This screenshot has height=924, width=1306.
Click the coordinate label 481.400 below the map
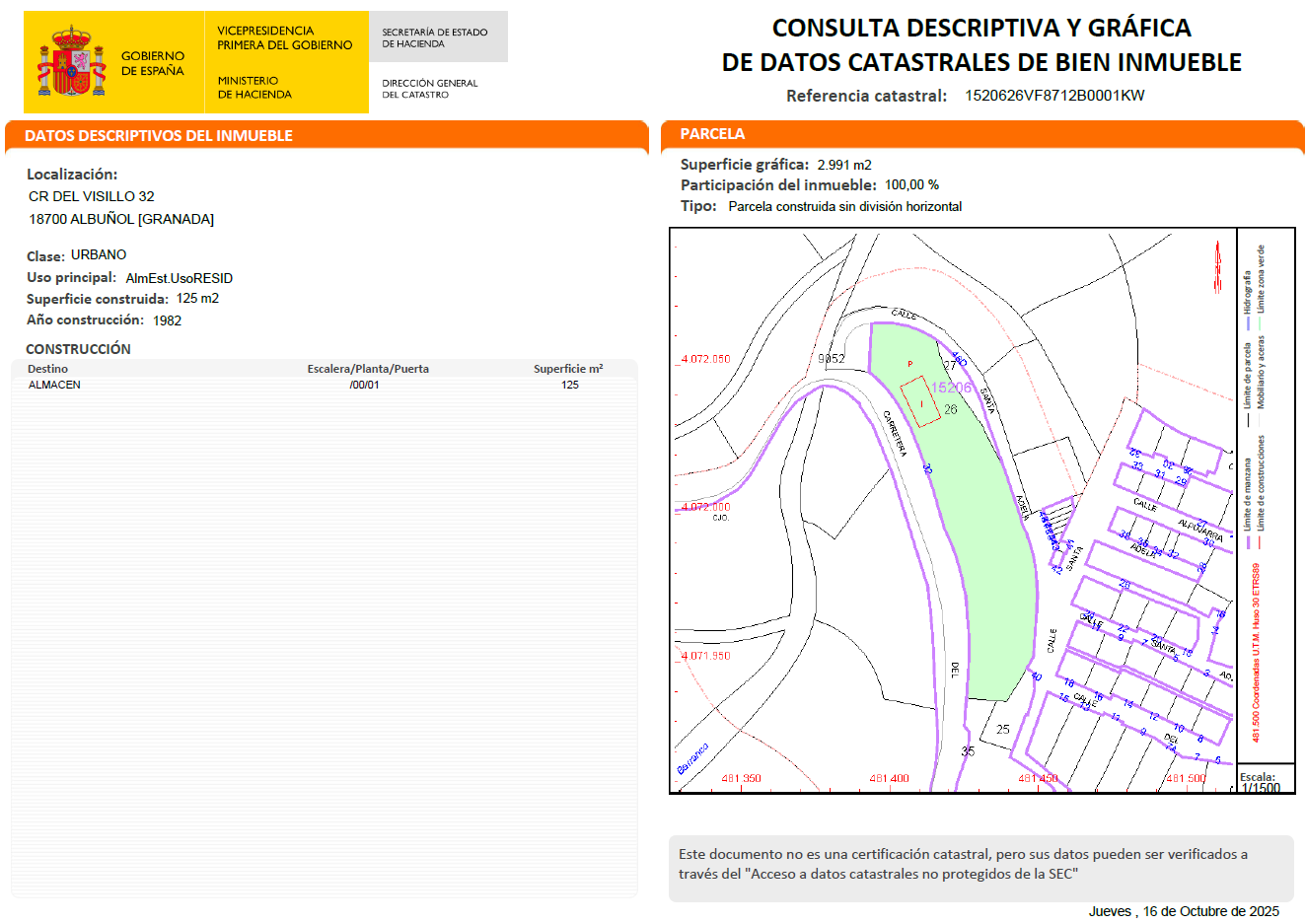pyautogui.click(x=889, y=778)
